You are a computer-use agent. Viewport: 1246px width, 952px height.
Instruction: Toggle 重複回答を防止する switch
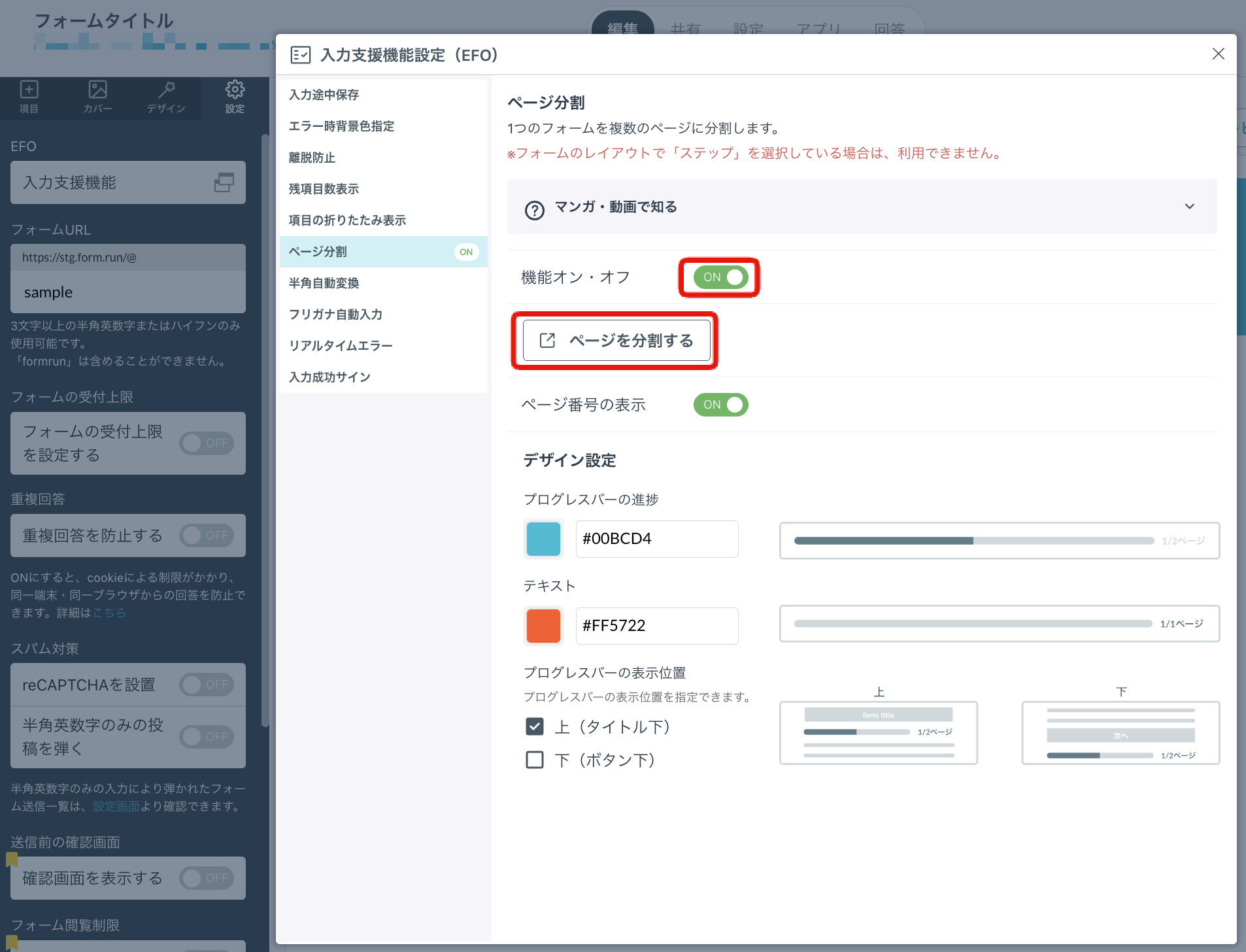pyautogui.click(x=207, y=535)
